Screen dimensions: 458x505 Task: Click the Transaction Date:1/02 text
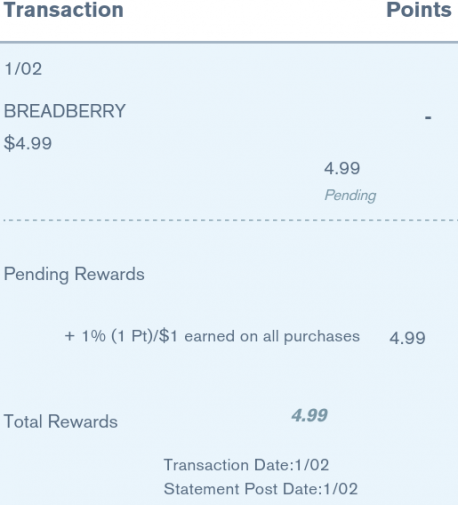click(x=246, y=465)
